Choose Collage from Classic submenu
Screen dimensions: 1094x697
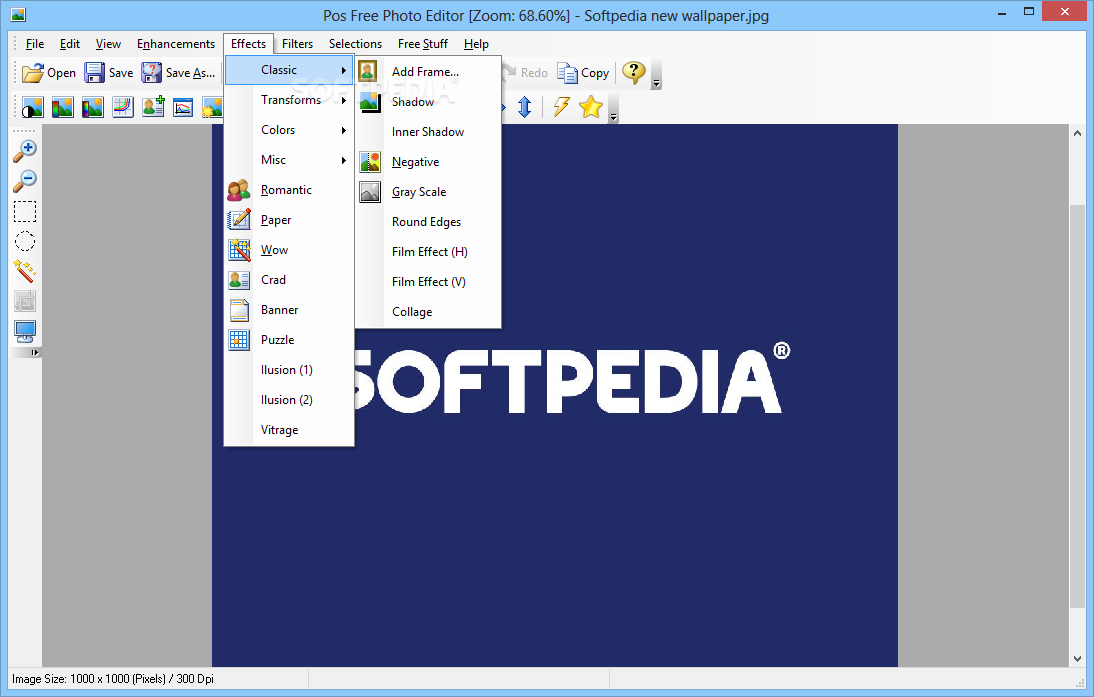coord(428,312)
